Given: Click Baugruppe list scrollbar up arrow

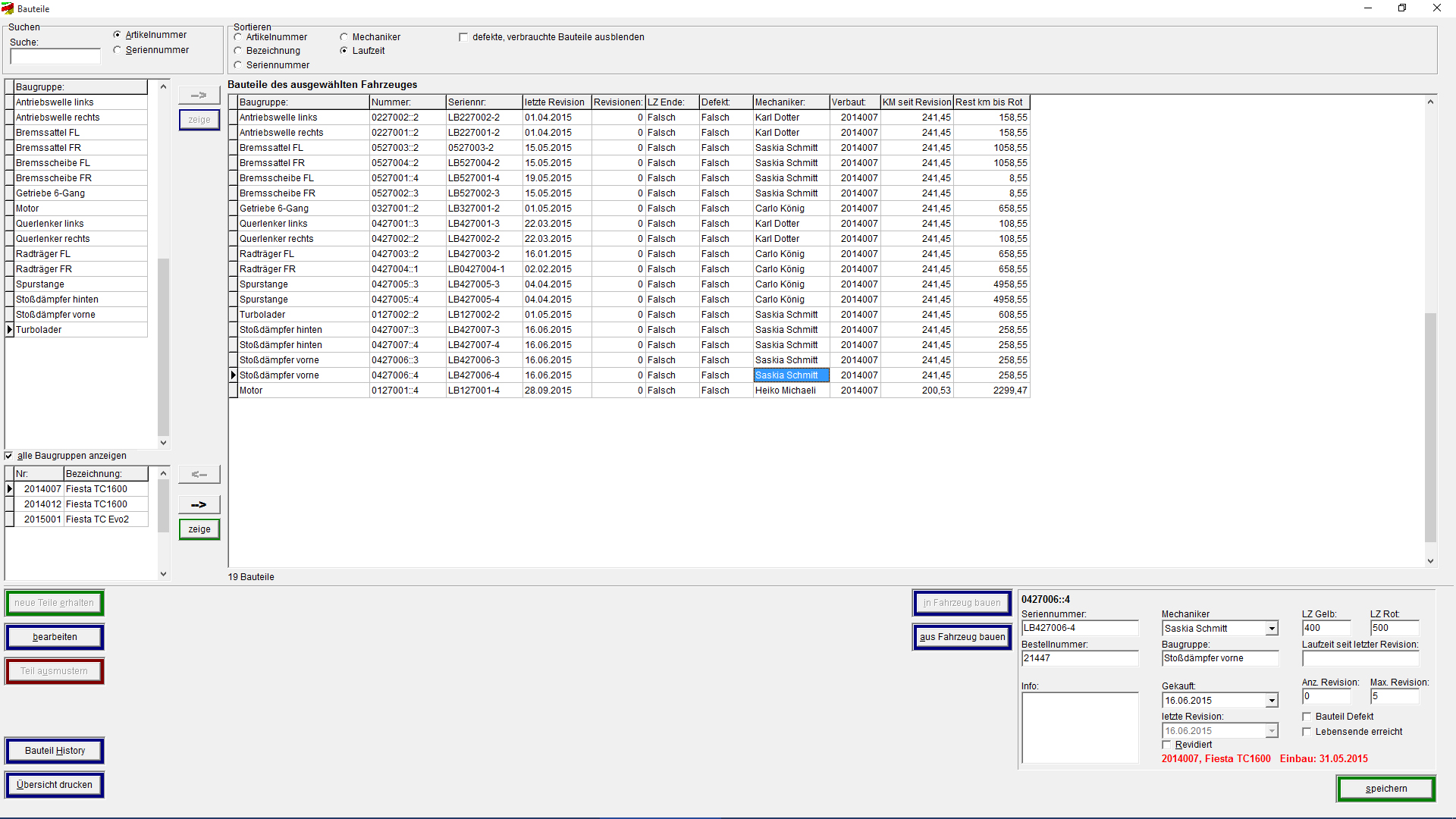Looking at the screenshot, I should click(x=163, y=86).
